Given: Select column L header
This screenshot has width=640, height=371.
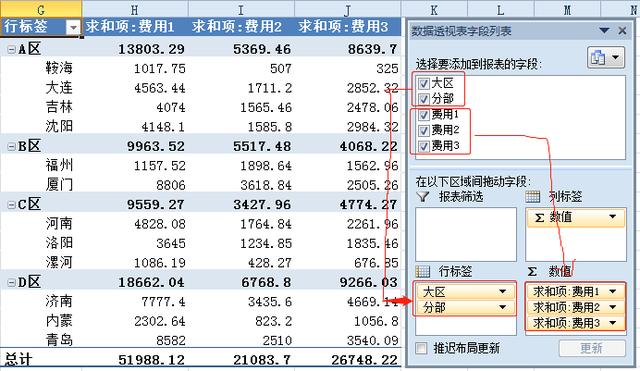Looking at the screenshot, I should (x=501, y=9).
